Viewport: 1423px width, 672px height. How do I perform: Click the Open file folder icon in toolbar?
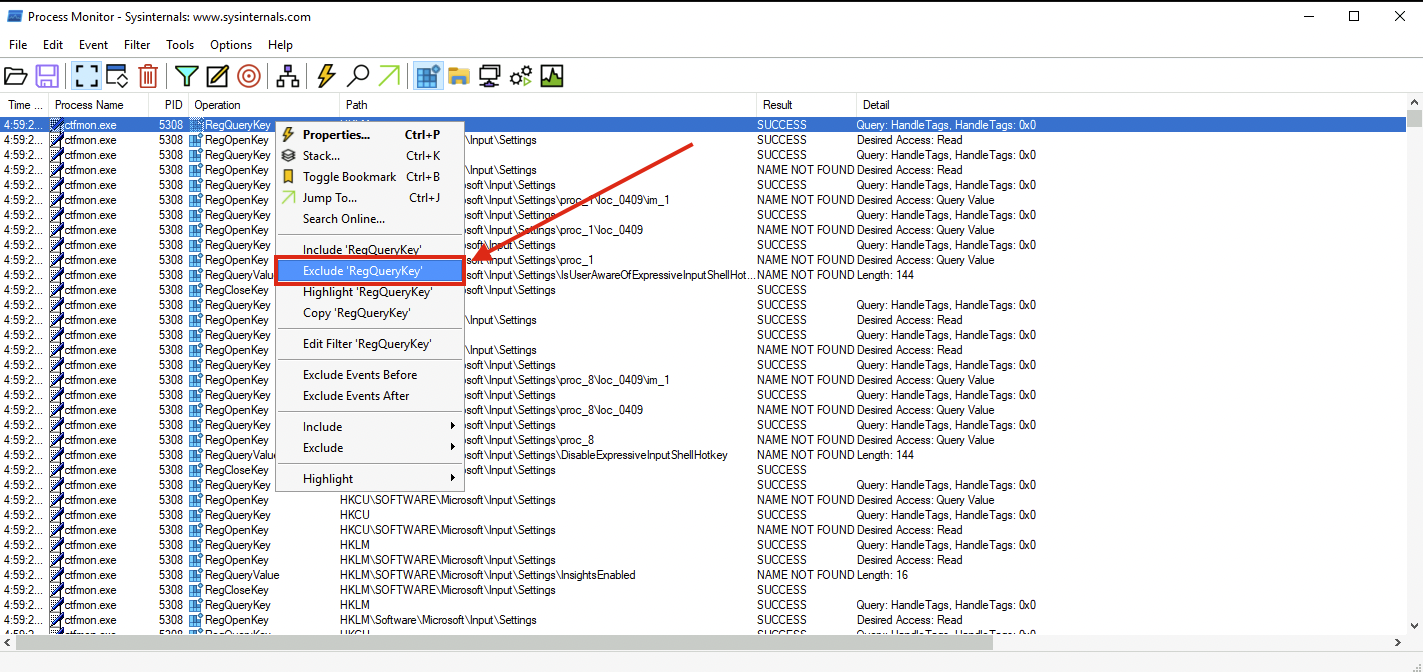(16, 76)
